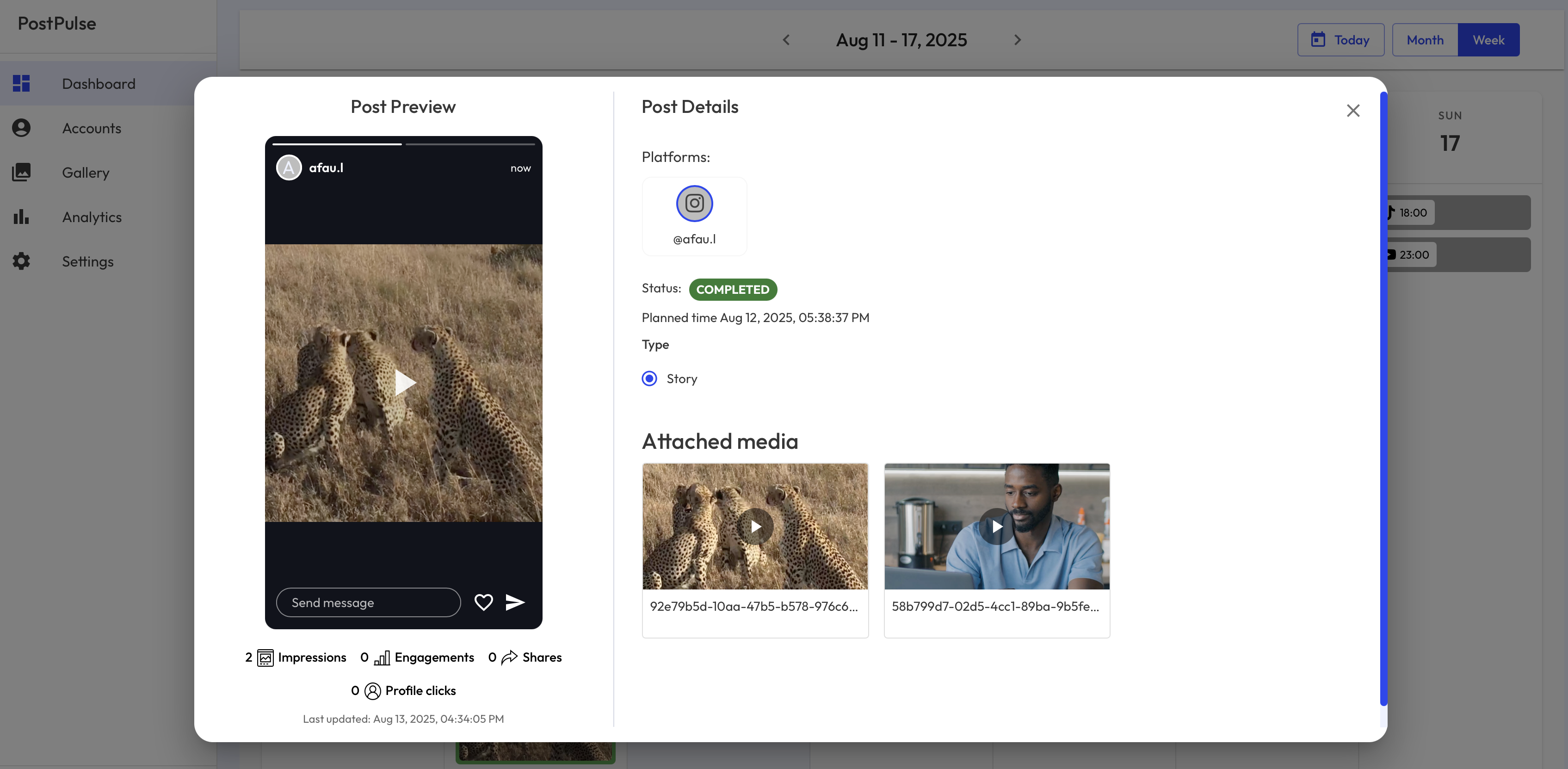Open the cheetah attached media thumbnail
Viewport: 1568px width, 769px height.
coord(755,527)
